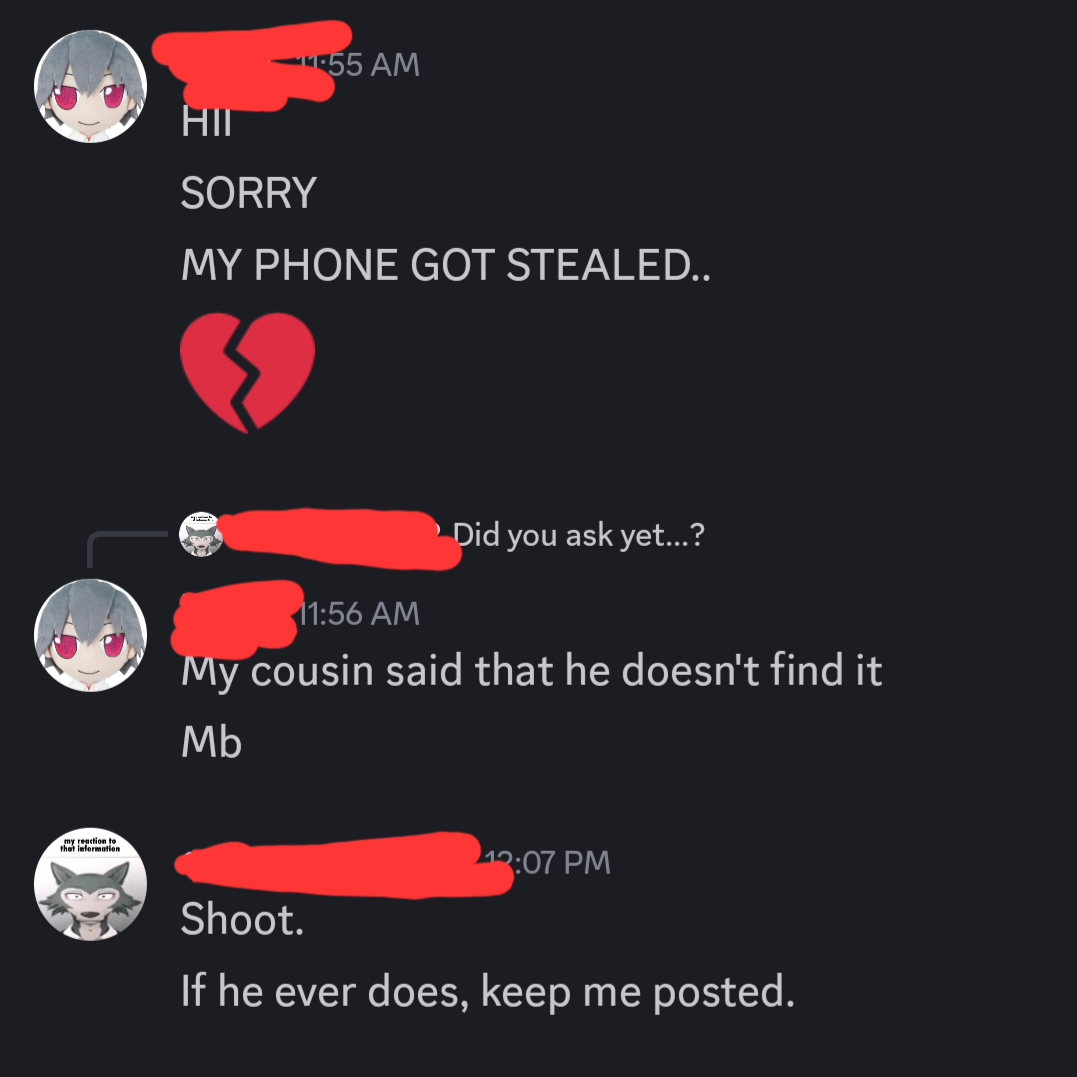This screenshot has height=1077, width=1077.
Task: Select the redacted username beside 11:56 AM
Action: pyautogui.click(x=237, y=618)
